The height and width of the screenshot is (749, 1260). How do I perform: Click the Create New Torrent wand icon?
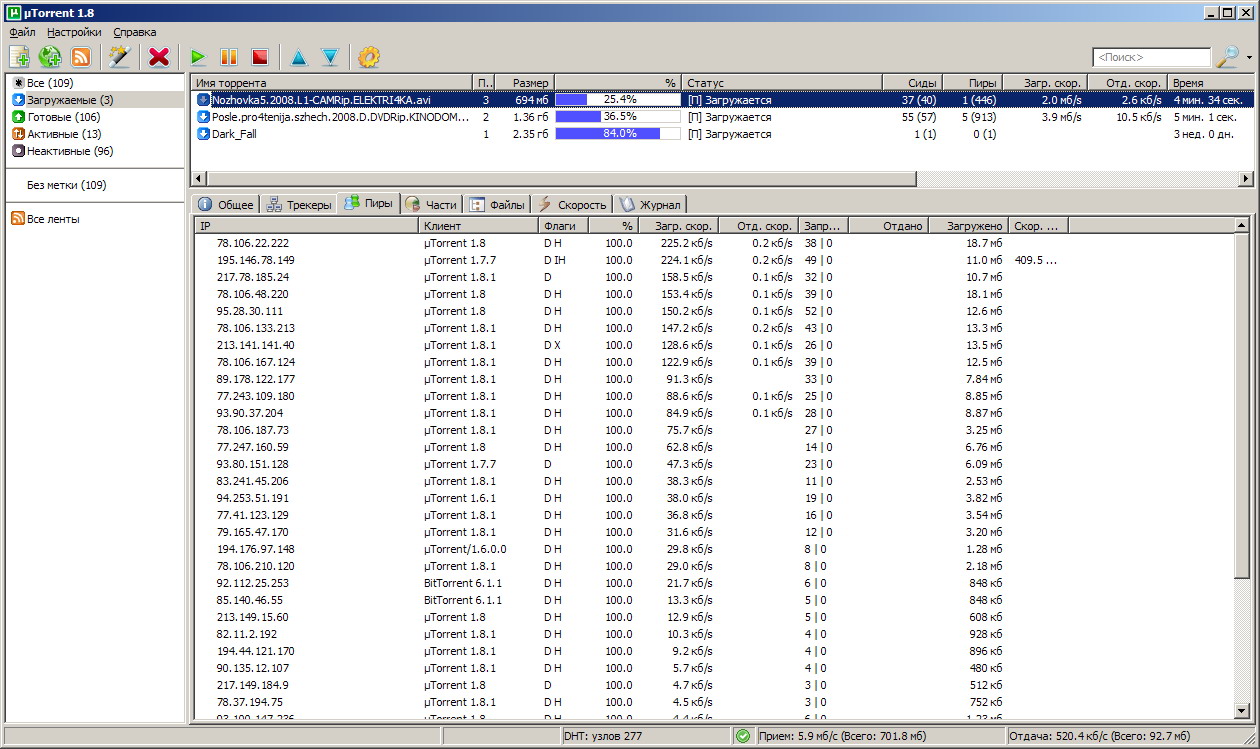tap(120, 57)
